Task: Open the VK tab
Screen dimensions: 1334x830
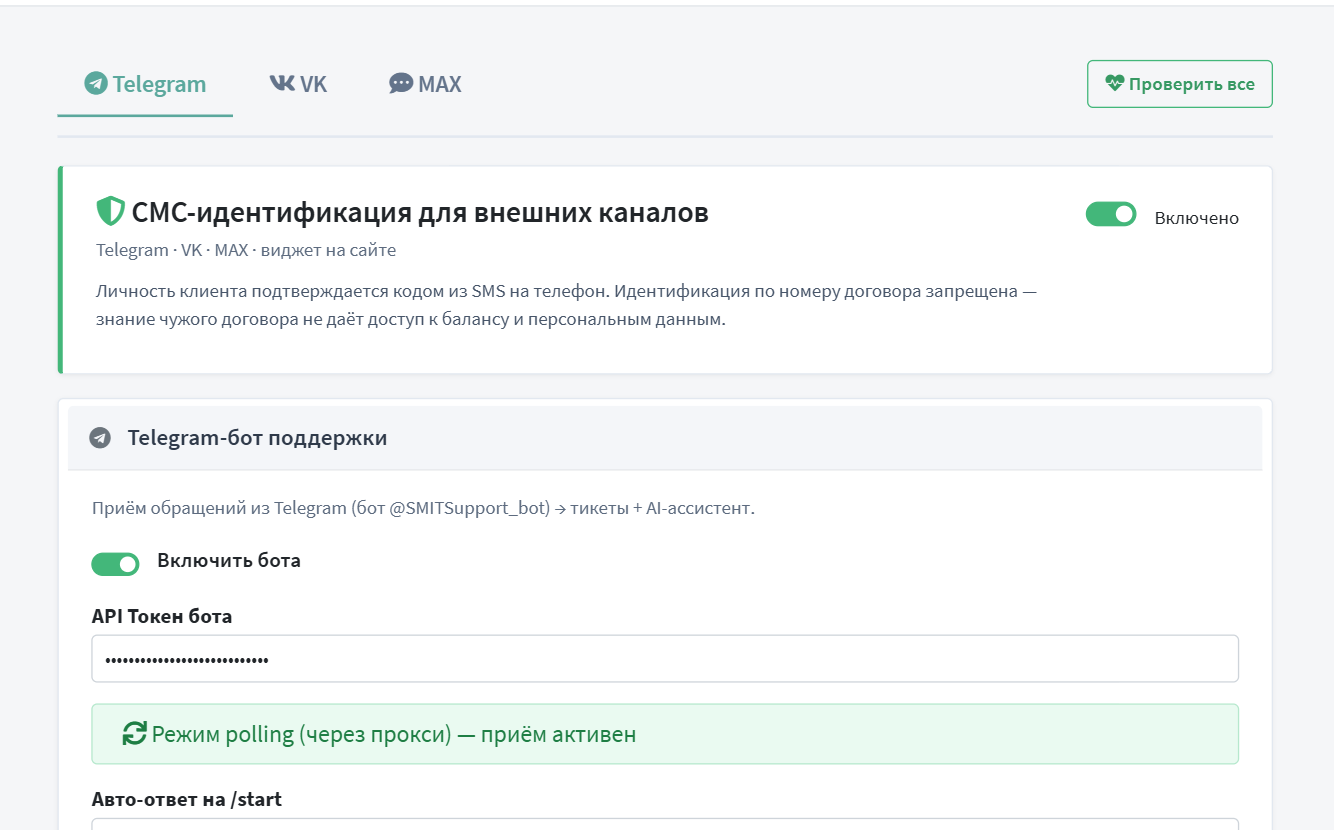Action: 298,84
